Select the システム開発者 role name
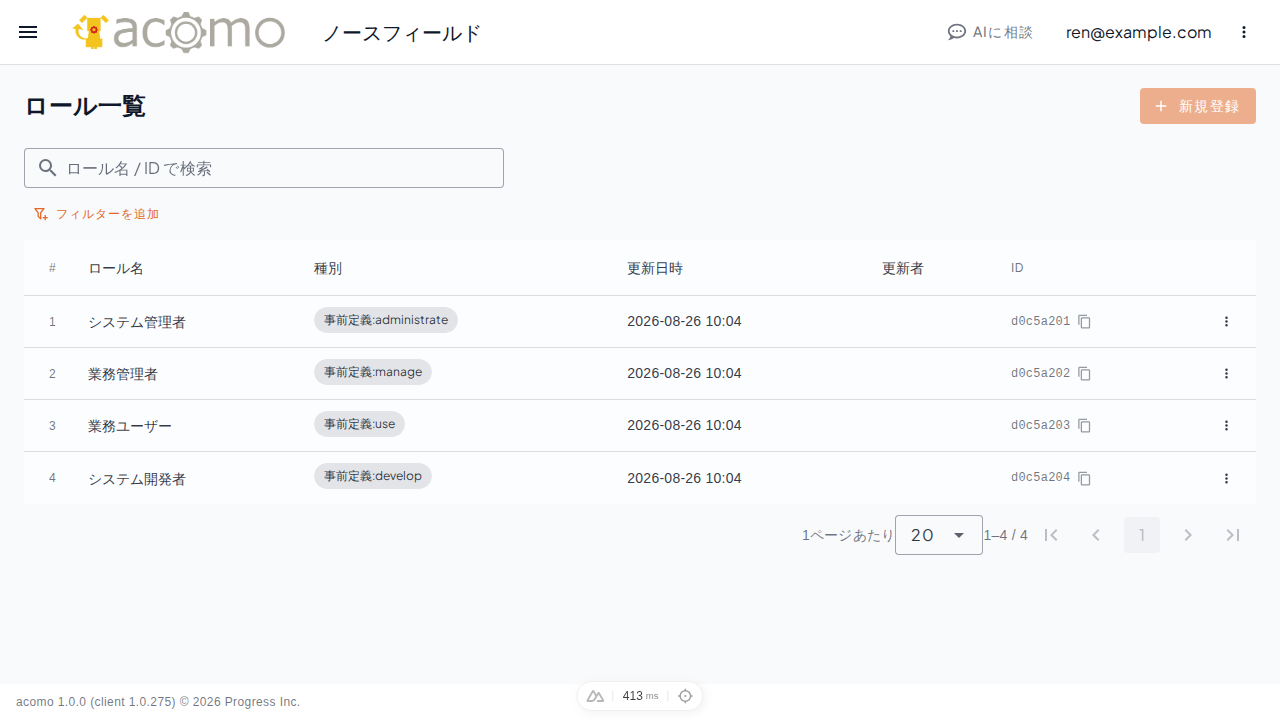 [137, 479]
